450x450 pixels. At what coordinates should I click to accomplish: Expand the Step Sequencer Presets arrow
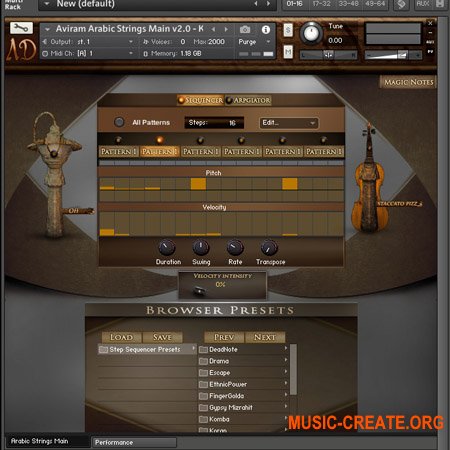click(193, 348)
